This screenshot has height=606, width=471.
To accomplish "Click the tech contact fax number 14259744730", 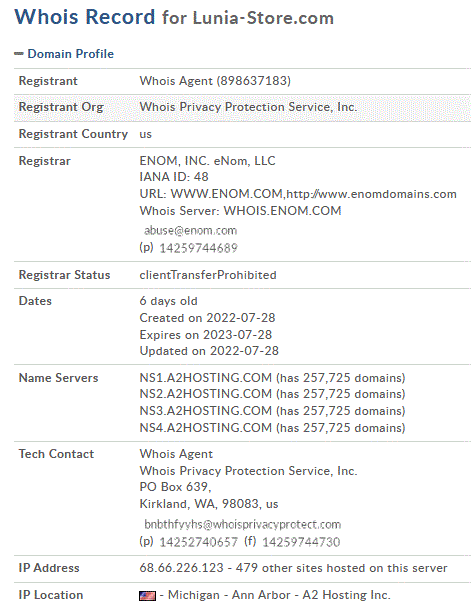I will (x=301, y=542).
